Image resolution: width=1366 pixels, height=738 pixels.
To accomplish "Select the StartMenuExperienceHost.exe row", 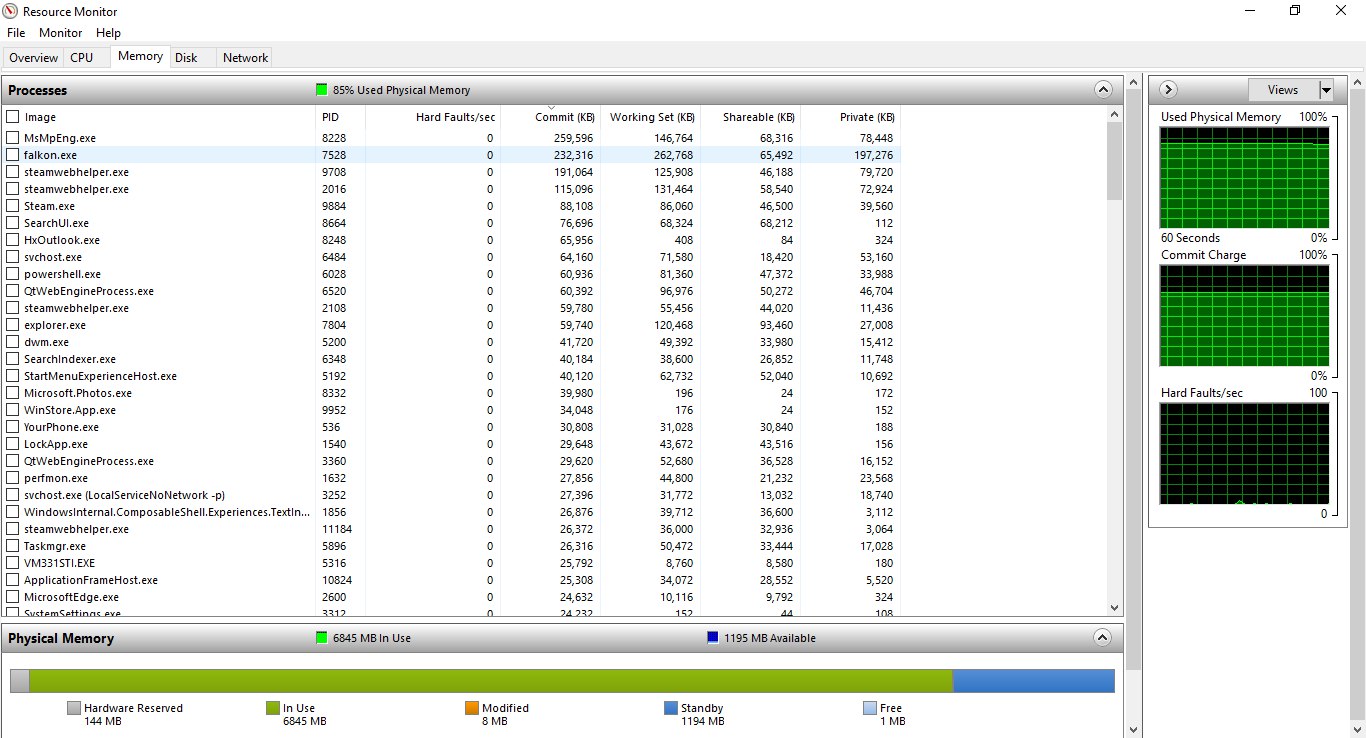I will (452, 376).
